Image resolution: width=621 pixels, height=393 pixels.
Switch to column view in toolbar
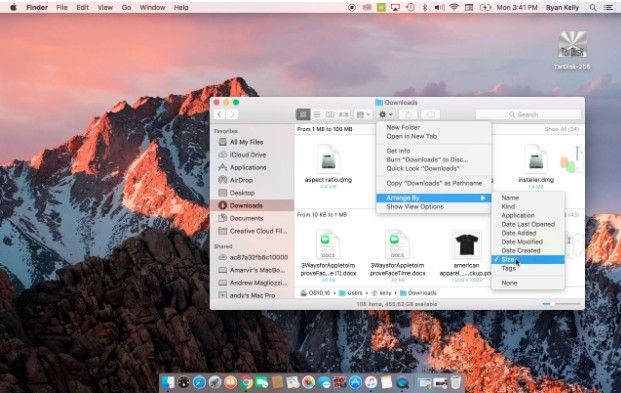pyautogui.click(x=330, y=114)
